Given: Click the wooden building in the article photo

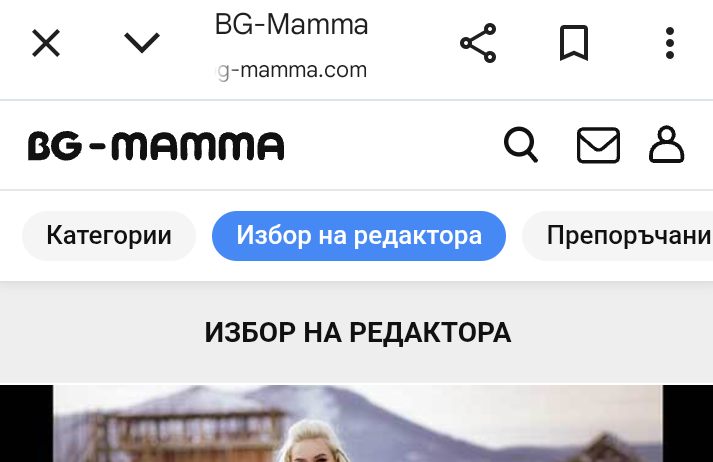Looking at the screenshot, I should (184, 430).
